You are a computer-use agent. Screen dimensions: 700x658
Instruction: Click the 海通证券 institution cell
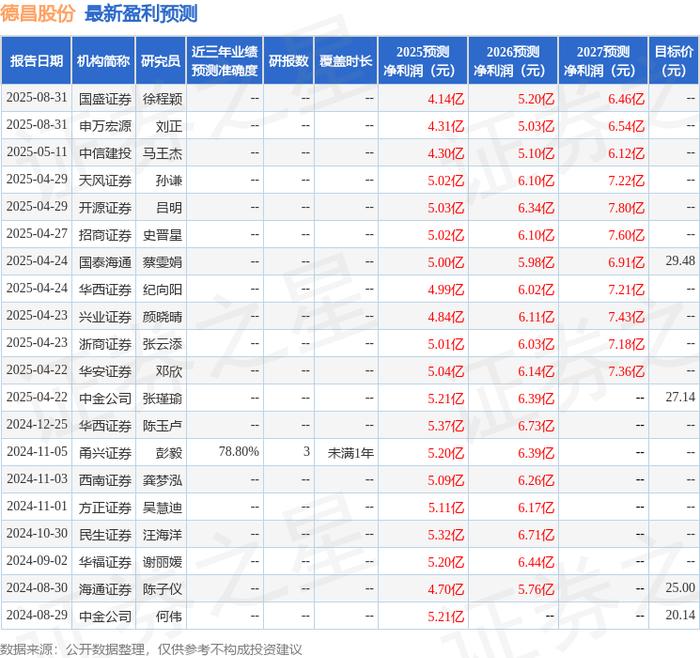pyautogui.click(x=105, y=589)
